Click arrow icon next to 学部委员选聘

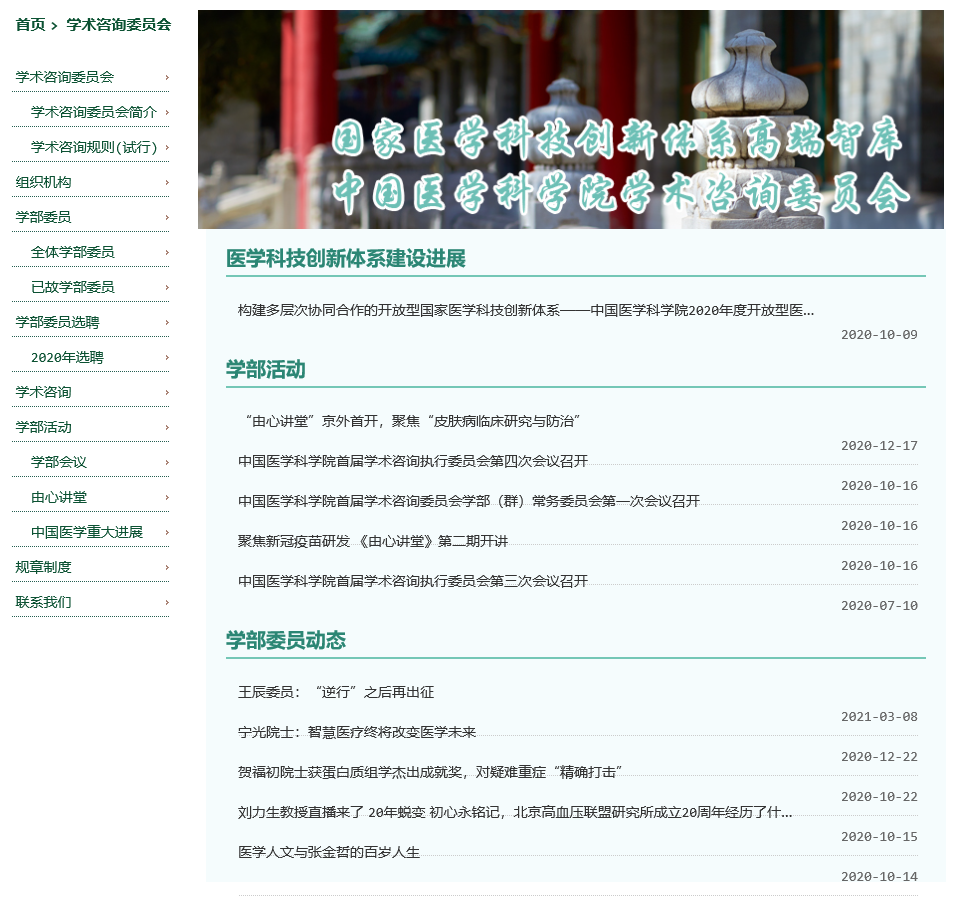(x=167, y=322)
